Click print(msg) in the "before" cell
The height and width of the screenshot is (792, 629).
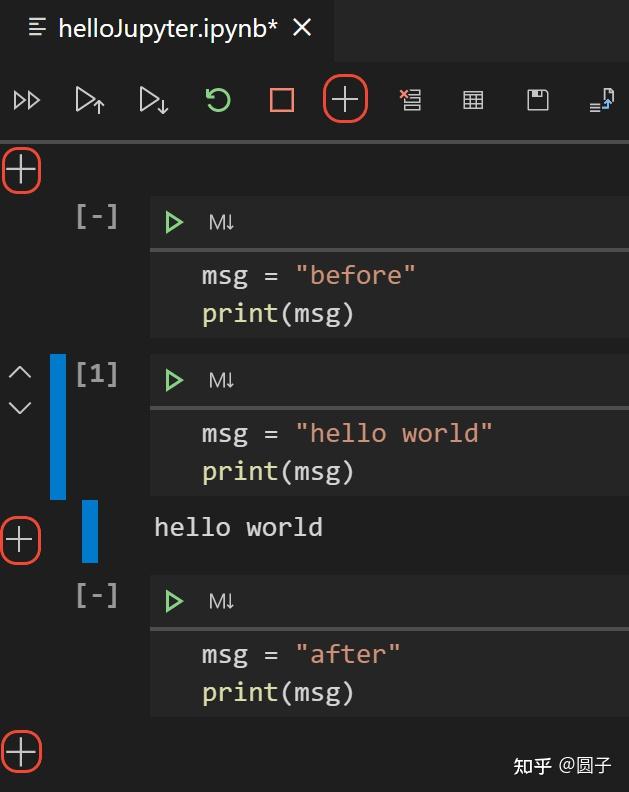(x=277, y=314)
